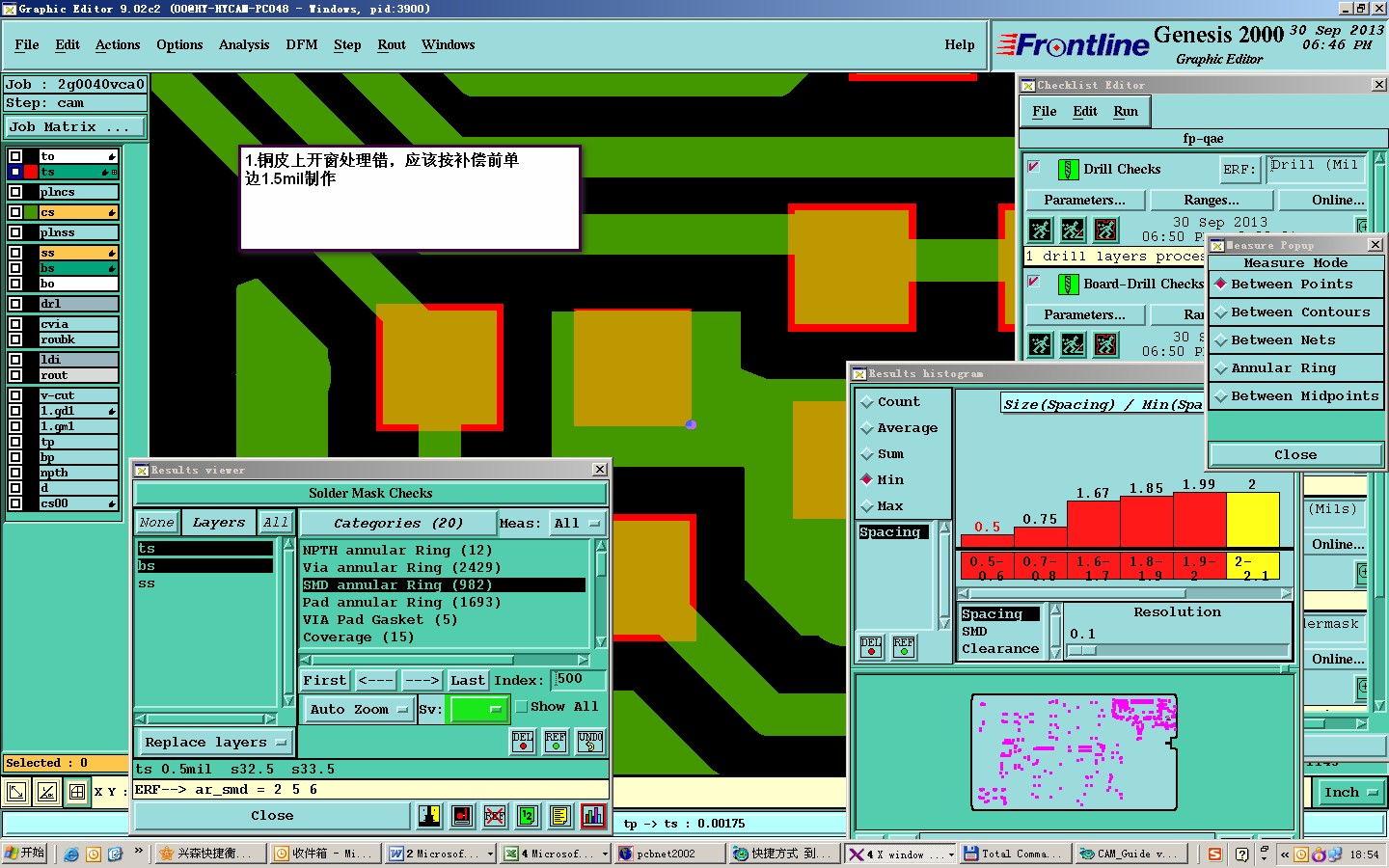This screenshot has width=1389, height=868.
Task: Open the Inch units dropdown
Action: [1350, 793]
